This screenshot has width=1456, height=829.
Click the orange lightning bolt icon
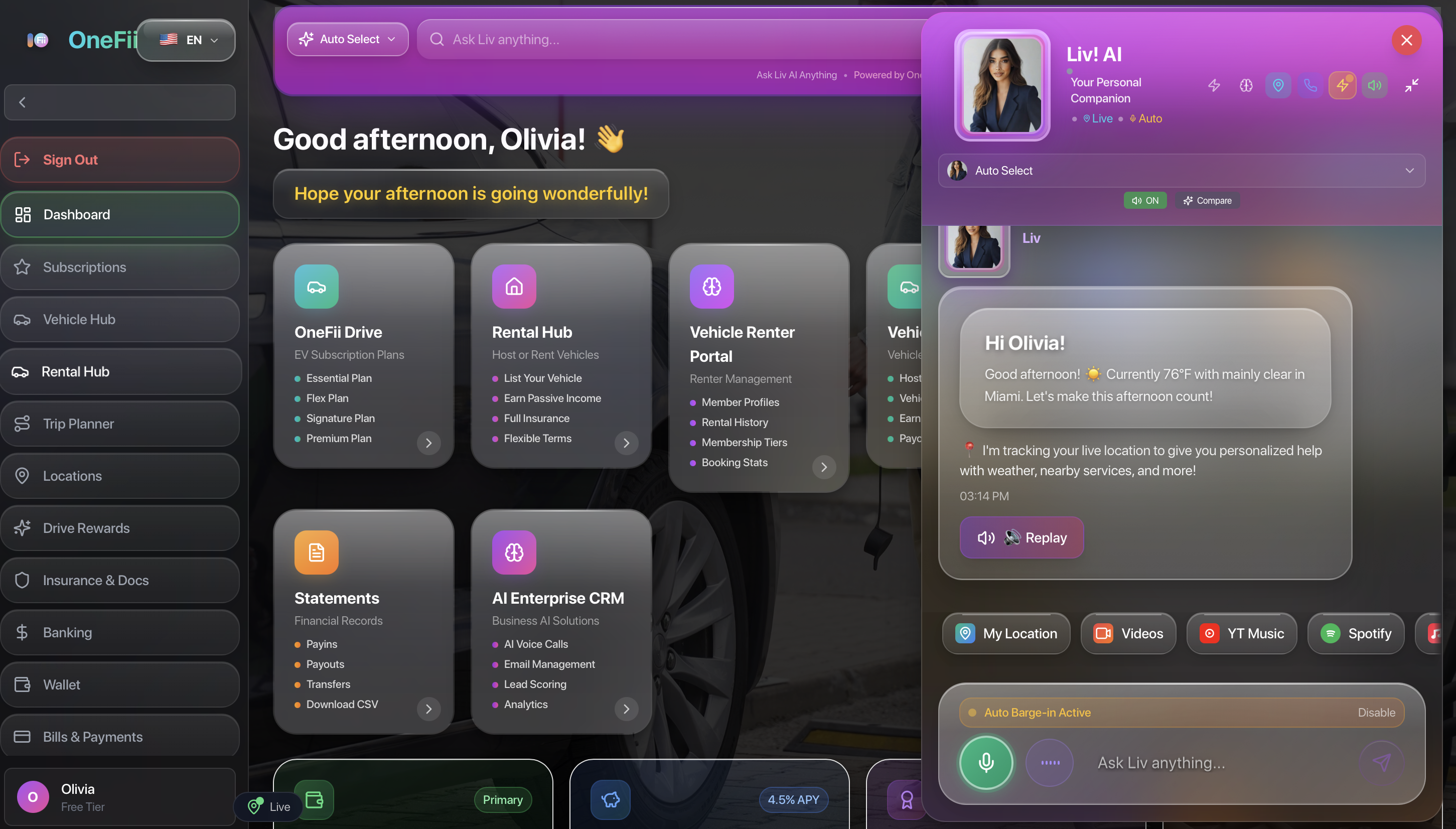[x=1342, y=85]
